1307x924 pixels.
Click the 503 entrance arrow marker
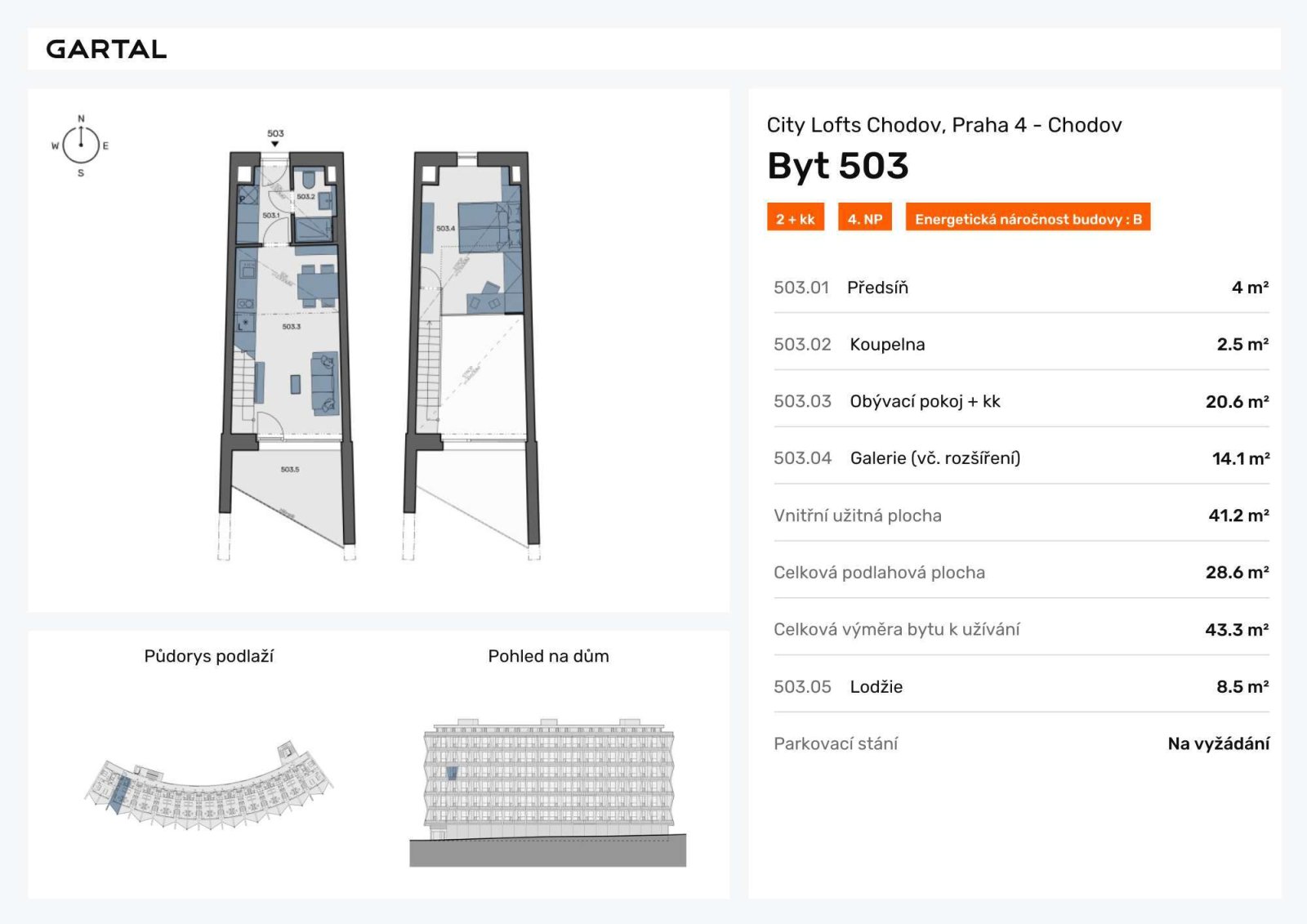[x=275, y=143]
